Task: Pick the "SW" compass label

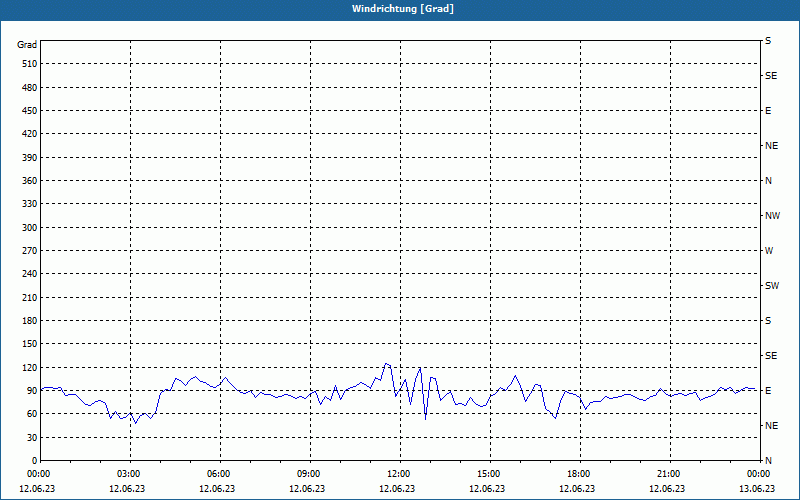Action: coord(772,286)
